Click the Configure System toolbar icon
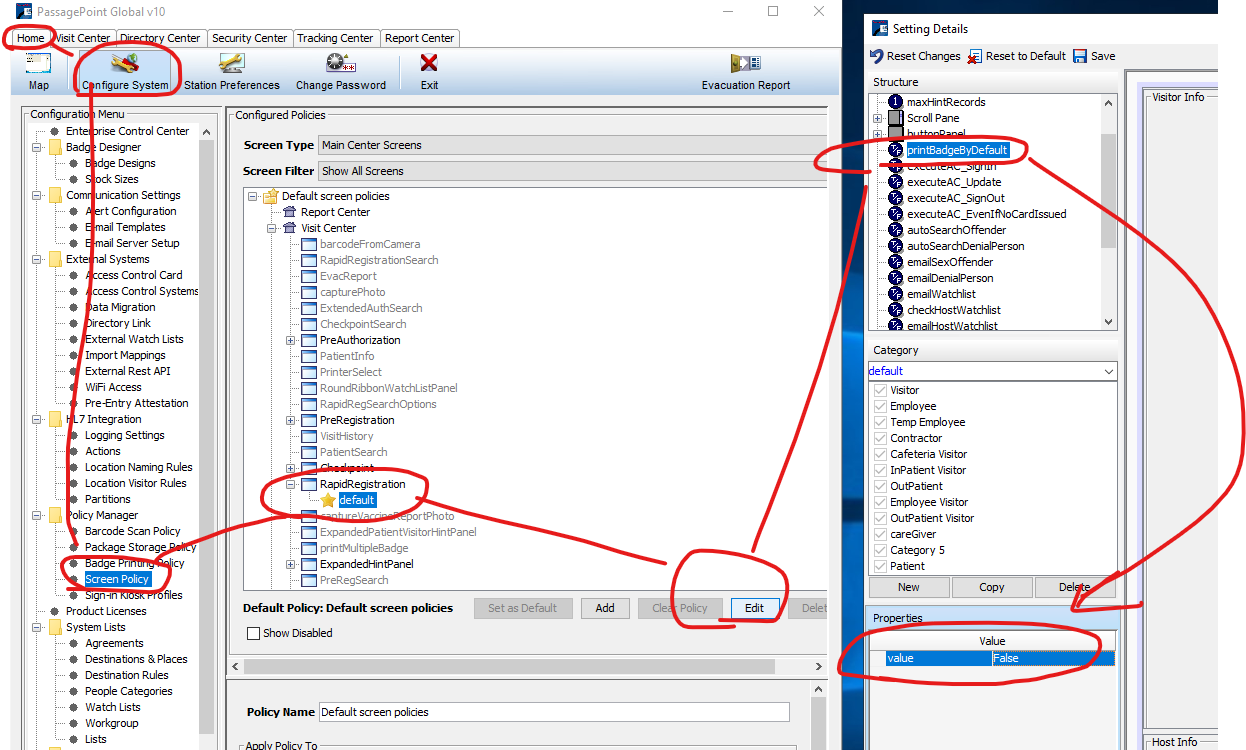The width and height of the screenshot is (1246, 750). point(125,64)
